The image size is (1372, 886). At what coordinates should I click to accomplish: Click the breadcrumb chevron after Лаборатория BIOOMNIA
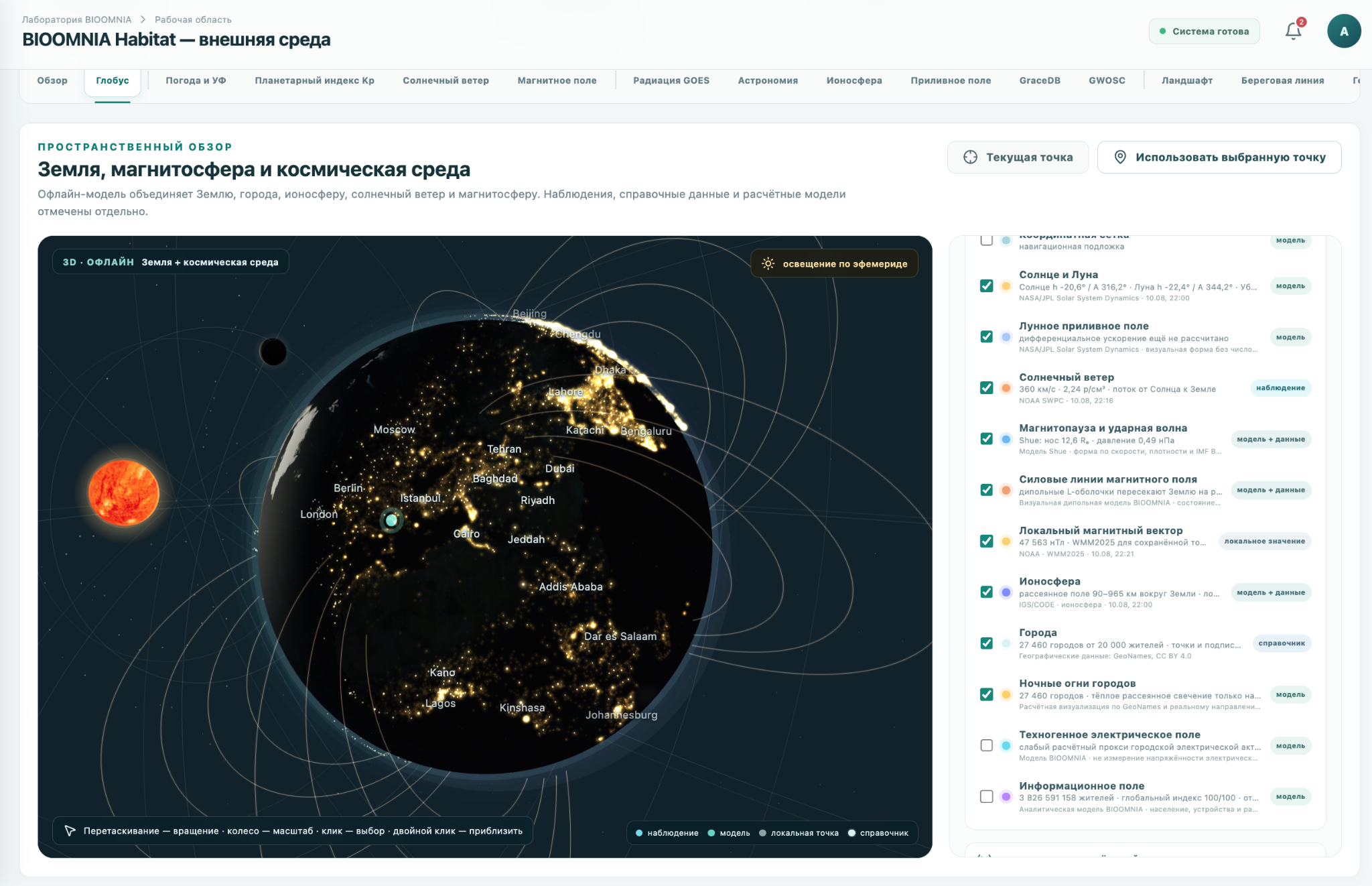[x=143, y=19]
